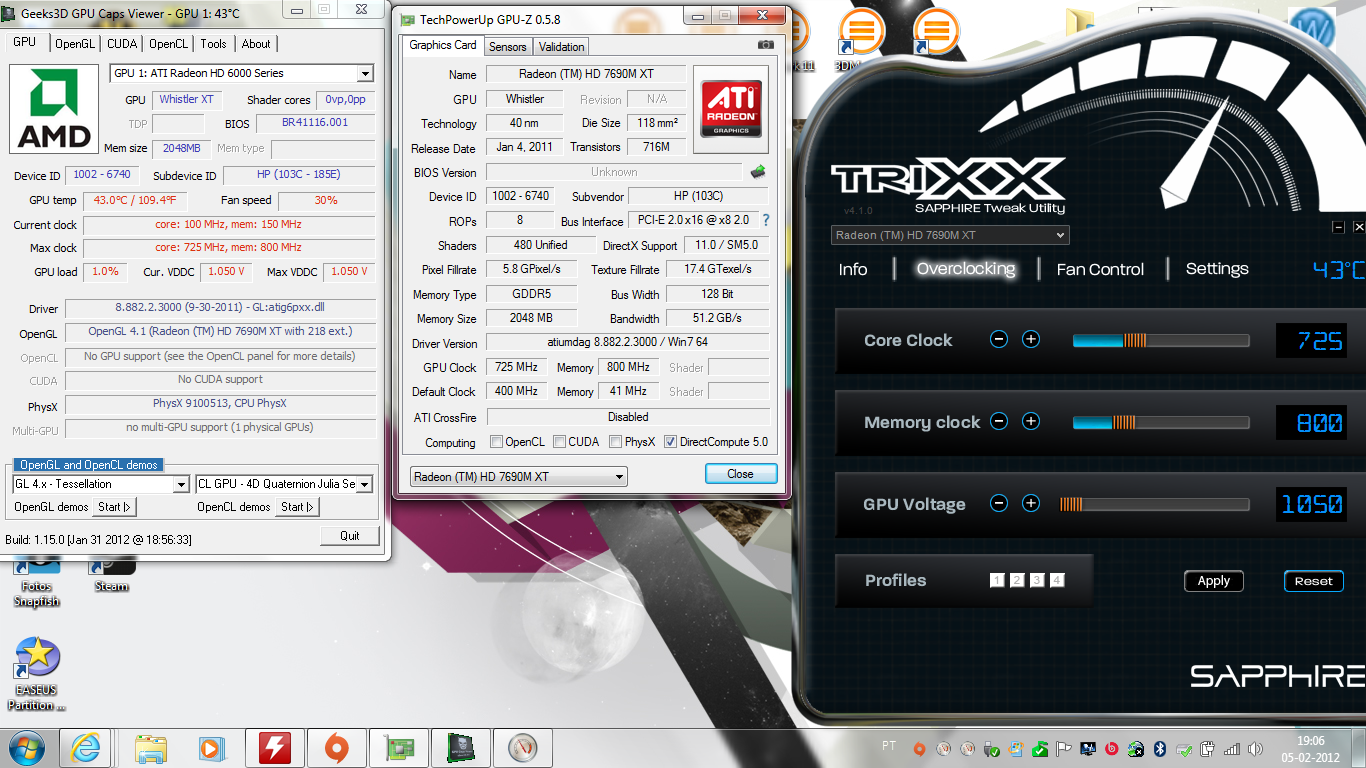Open Internet Explorer from the taskbar

click(x=86, y=748)
